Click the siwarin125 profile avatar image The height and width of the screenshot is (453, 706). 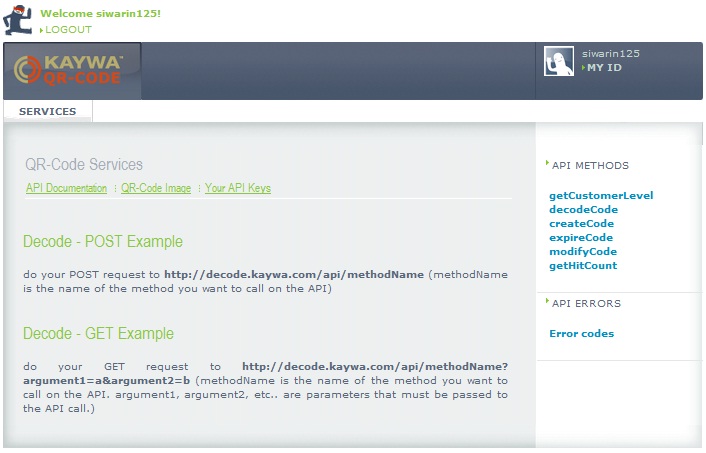(558, 61)
